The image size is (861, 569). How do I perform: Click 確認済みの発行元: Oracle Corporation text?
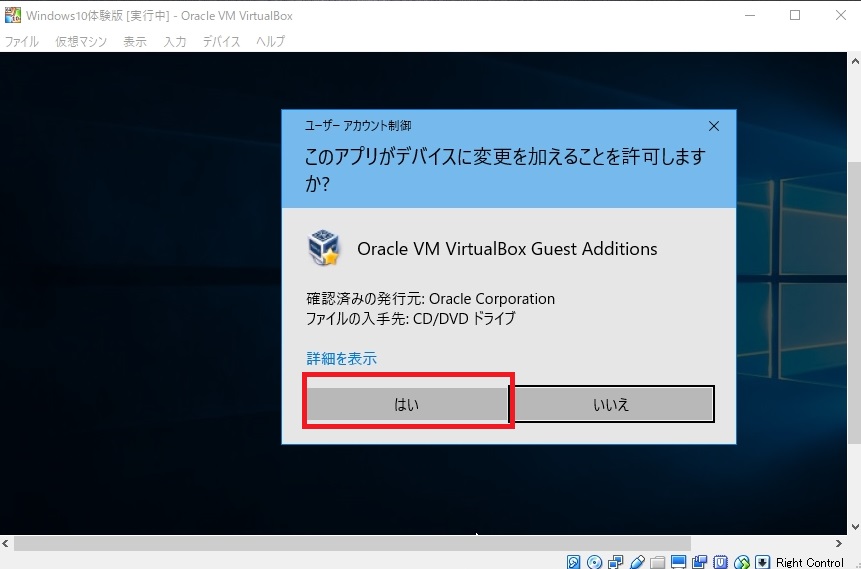point(430,299)
